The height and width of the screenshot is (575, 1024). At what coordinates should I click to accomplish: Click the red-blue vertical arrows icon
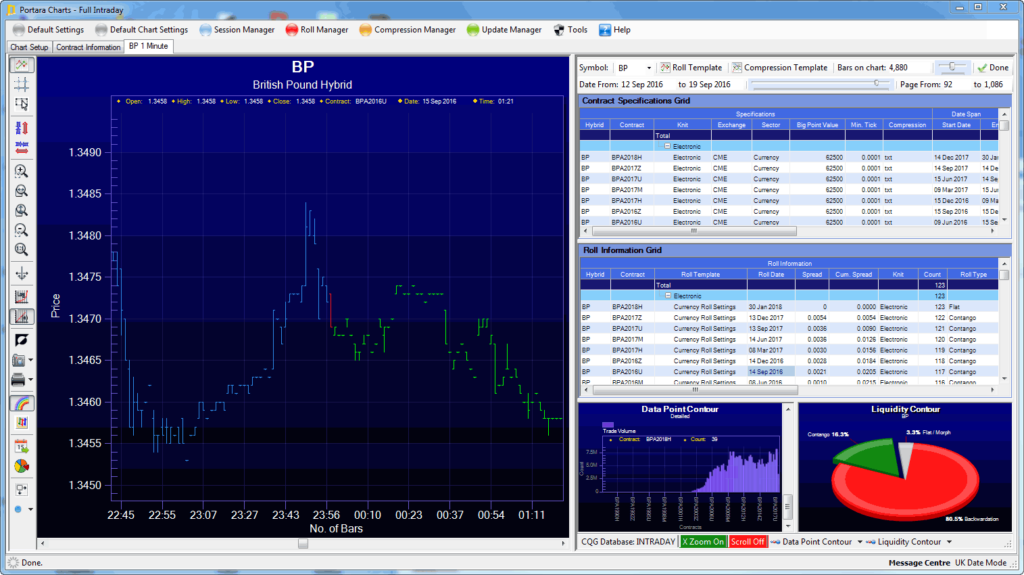click(22, 128)
